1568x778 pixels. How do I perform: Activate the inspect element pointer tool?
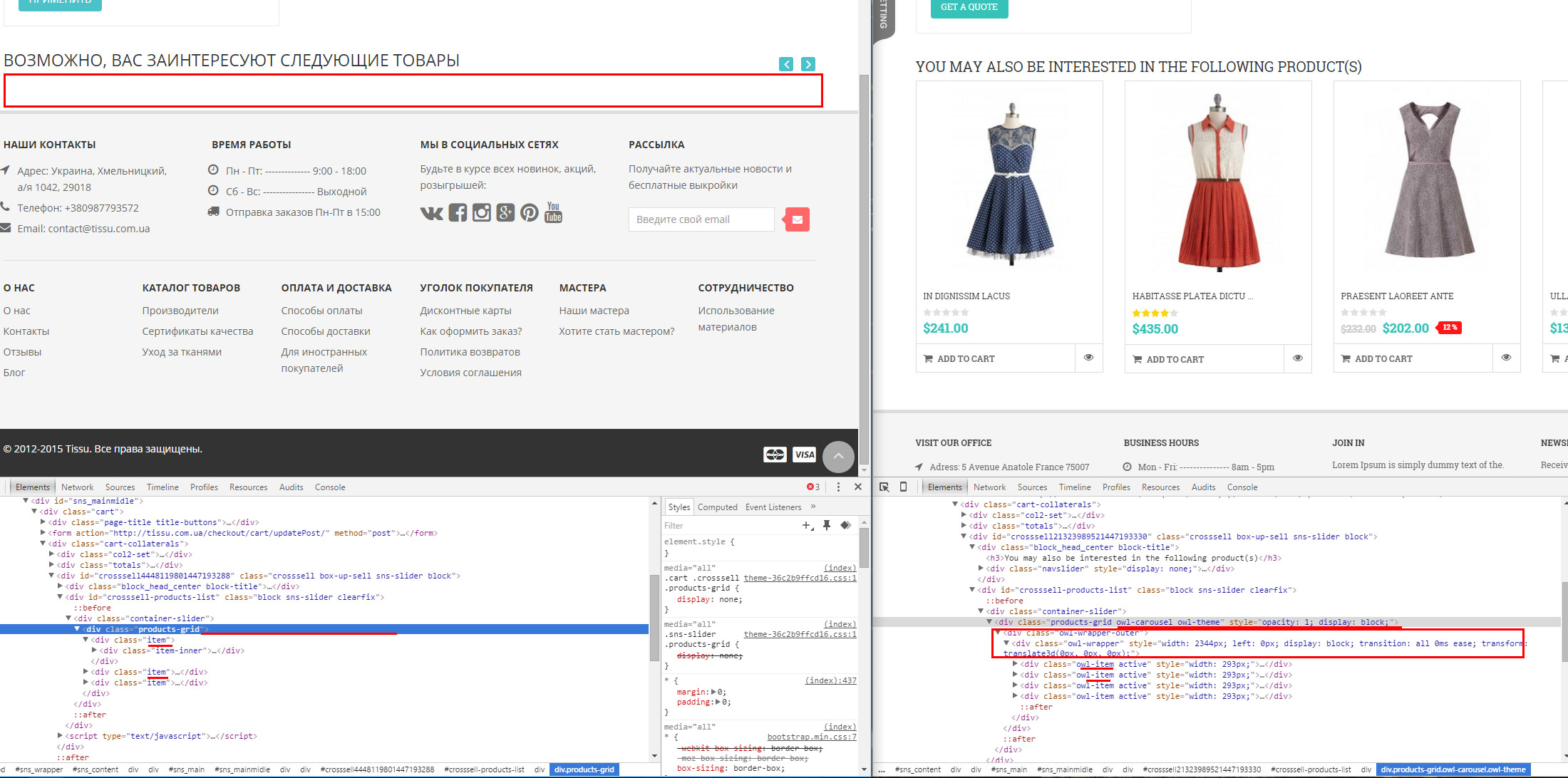pos(884,487)
